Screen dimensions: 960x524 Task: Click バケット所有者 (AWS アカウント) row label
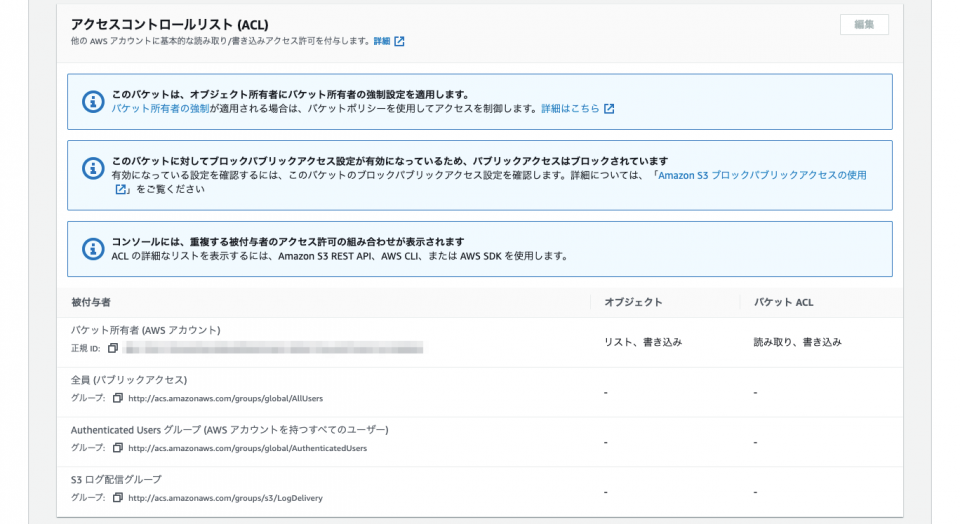(x=146, y=330)
